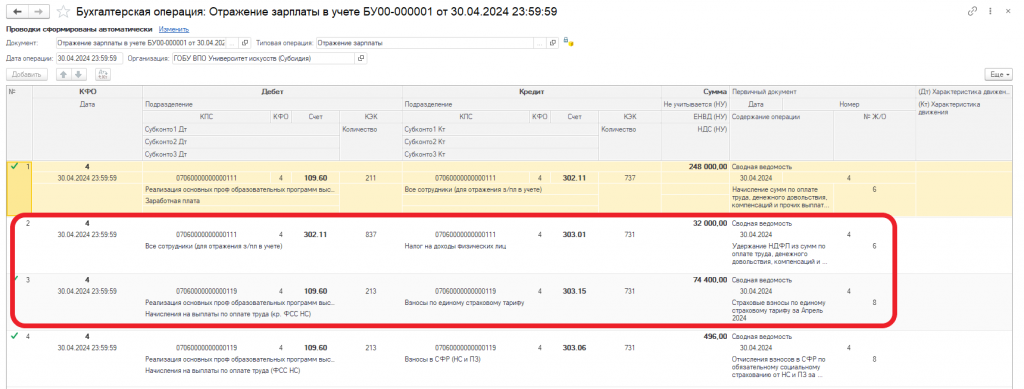Go back with the left arrow button
This screenshot has height=389, width=1024.
pos(18,11)
